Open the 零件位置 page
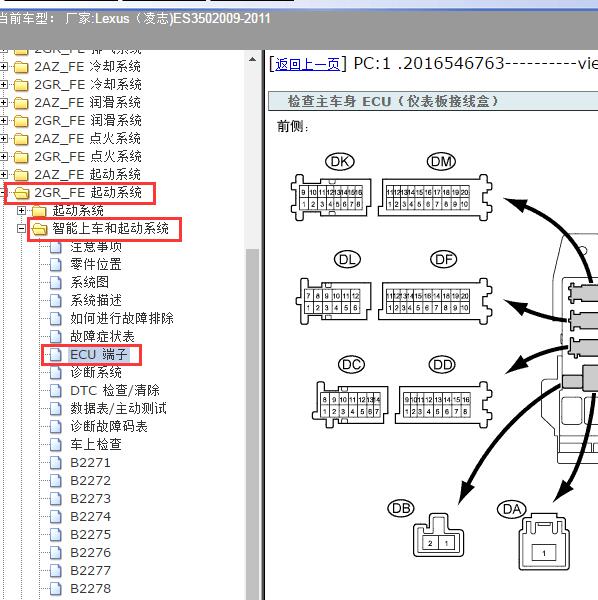The image size is (598, 600). [96, 265]
